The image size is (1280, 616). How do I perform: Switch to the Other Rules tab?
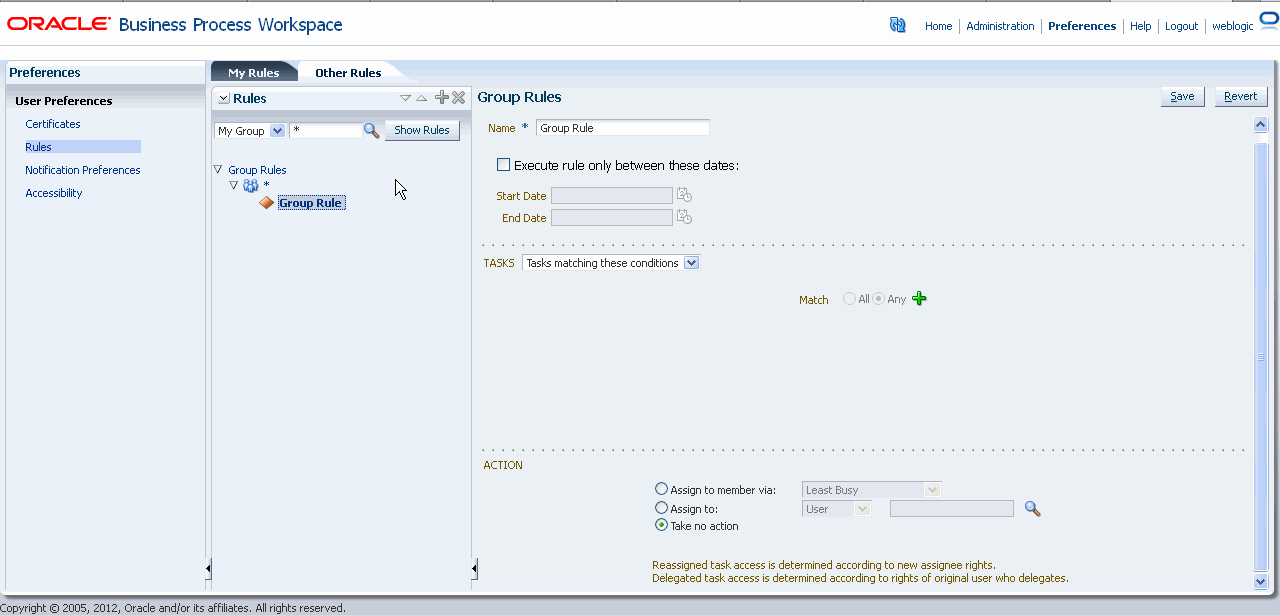(x=348, y=72)
